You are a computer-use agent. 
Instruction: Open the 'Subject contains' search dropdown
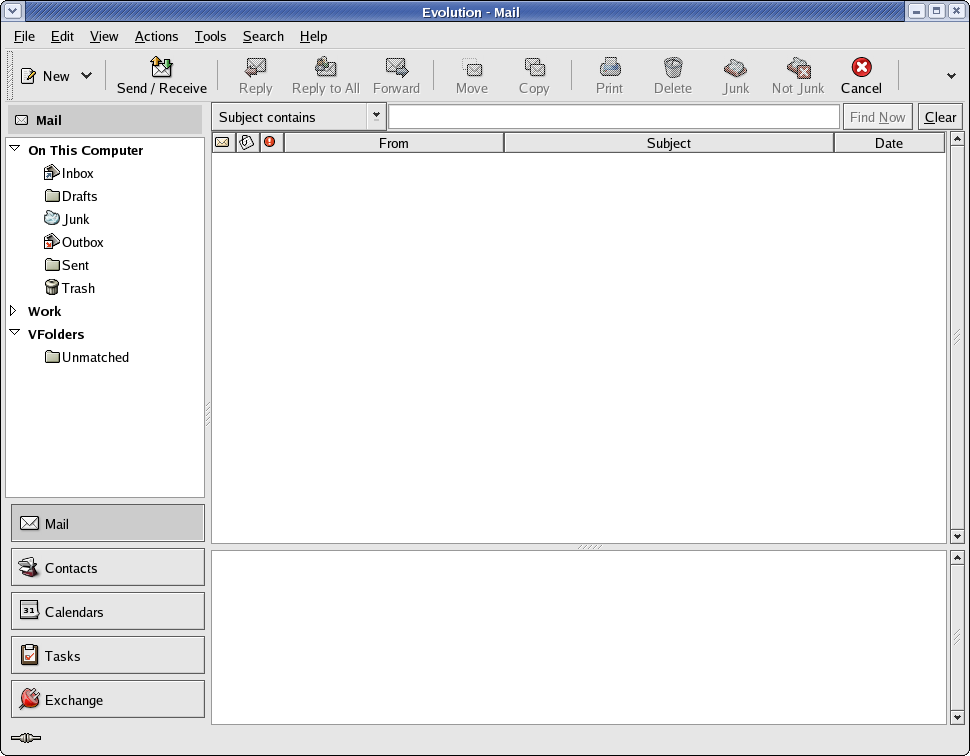(x=376, y=116)
